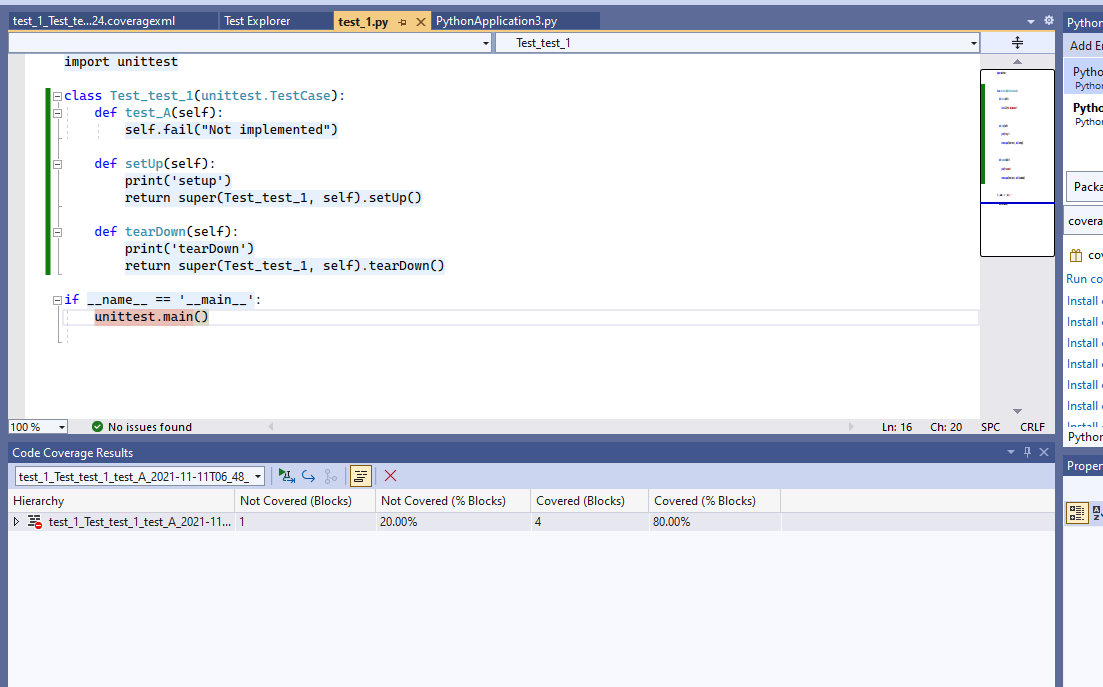Screen dimensions: 1103x687
Task: Open the settings gear on the tab bar
Action: pyautogui.click(x=1048, y=19)
